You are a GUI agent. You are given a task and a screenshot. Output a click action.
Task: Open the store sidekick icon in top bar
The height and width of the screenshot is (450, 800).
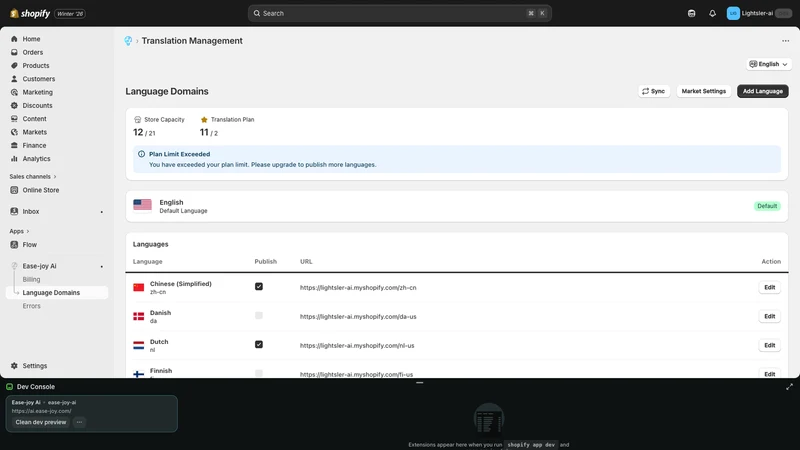coord(691,13)
